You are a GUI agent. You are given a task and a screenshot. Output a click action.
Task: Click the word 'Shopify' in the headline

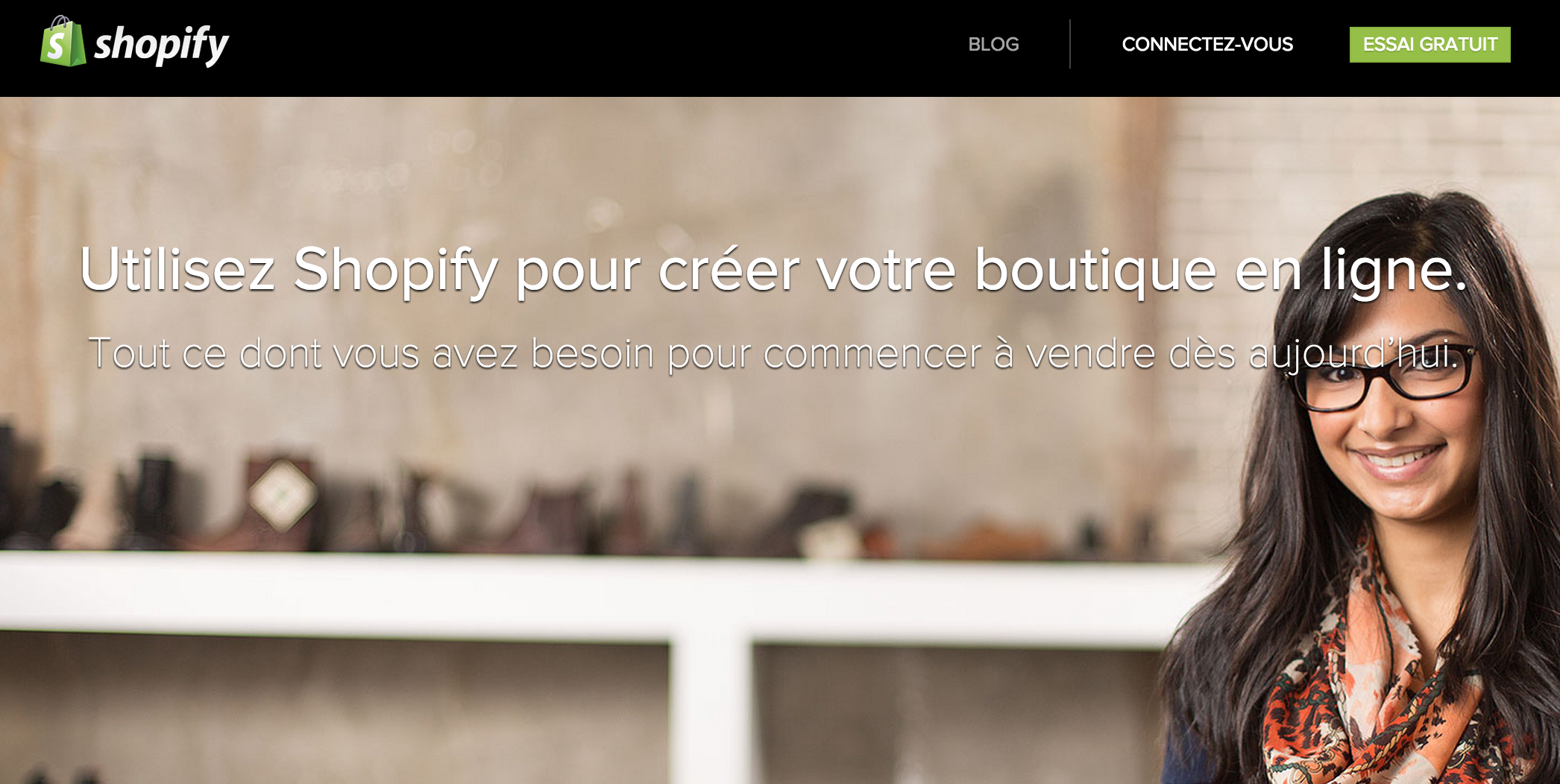click(395, 270)
